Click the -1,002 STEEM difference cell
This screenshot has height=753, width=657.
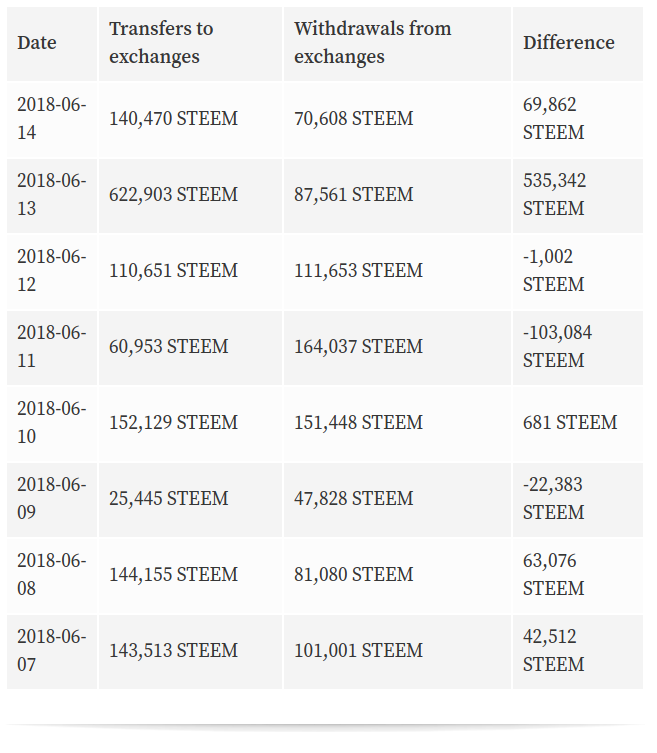coord(578,271)
